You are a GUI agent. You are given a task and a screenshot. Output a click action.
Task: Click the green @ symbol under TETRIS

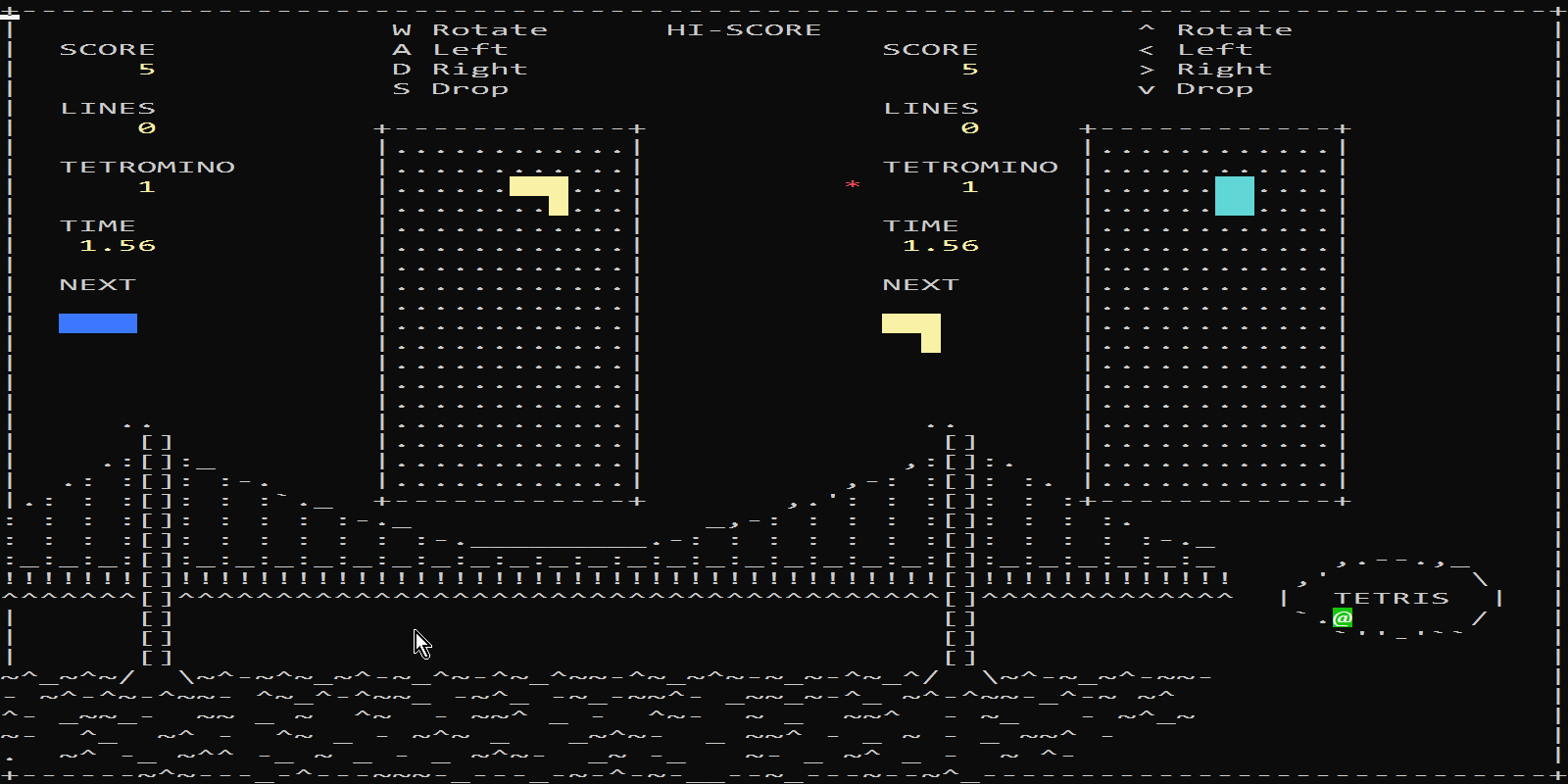click(1343, 617)
